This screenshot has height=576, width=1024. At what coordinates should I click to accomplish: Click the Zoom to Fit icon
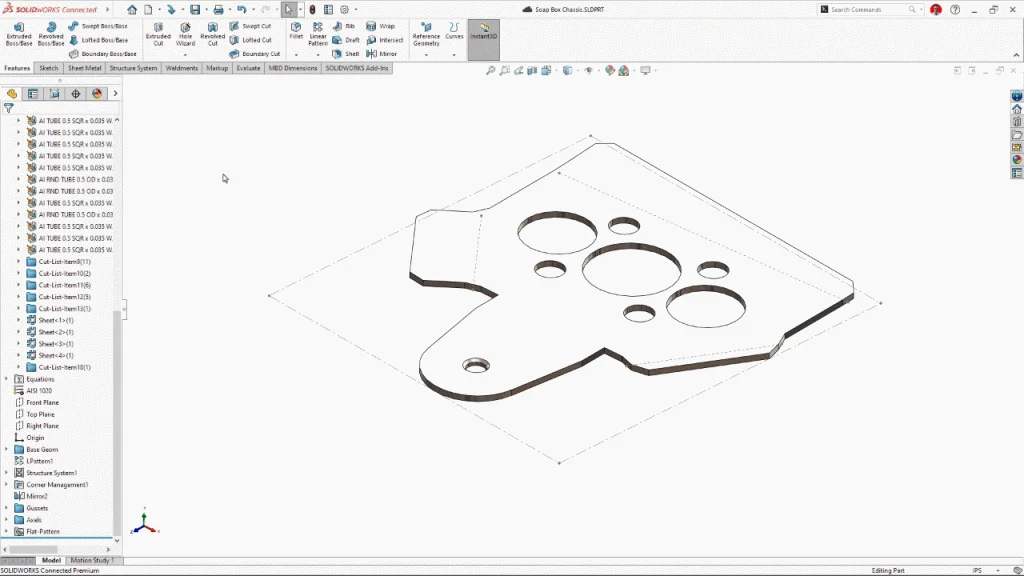[490, 70]
